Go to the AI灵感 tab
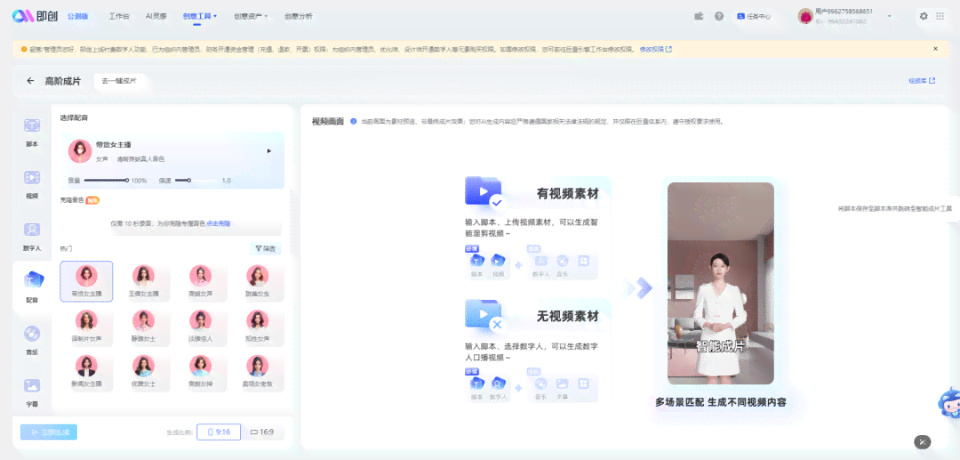The height and width of the screenshot is (460, 960). coord(156,17)
